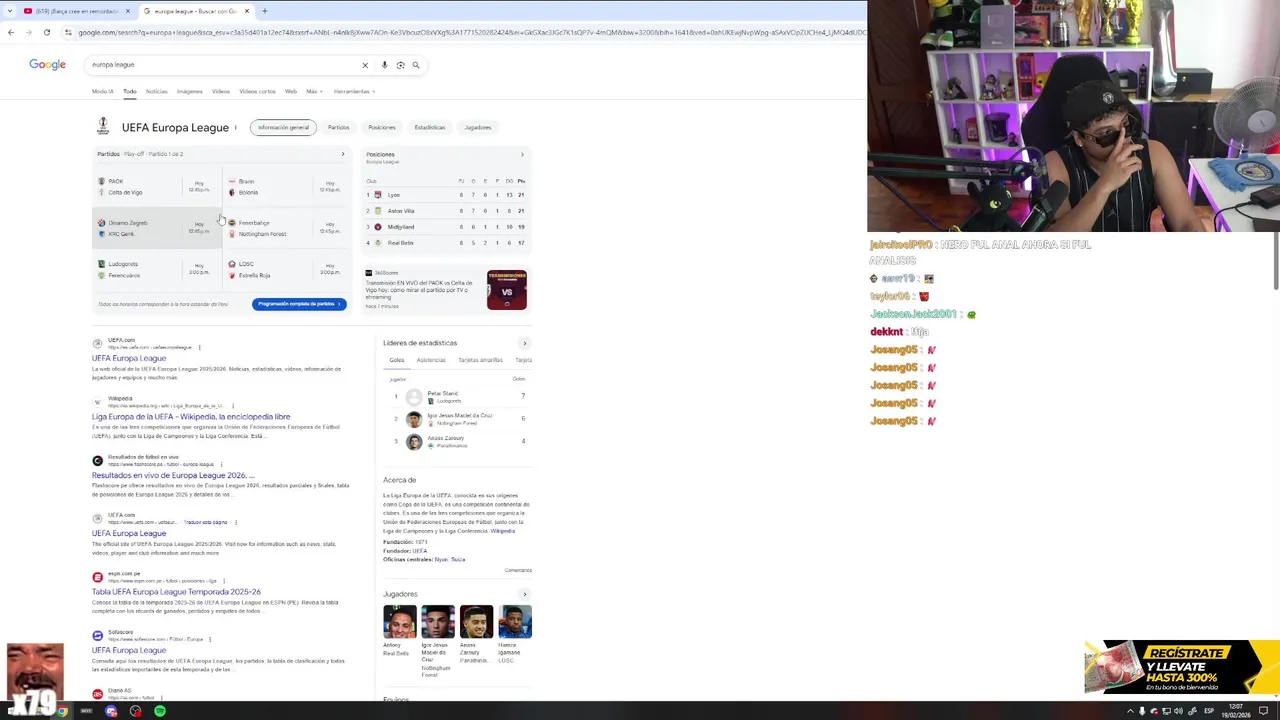Open the Ludogorets vs Ferencváros match
The height and width of the screenshot is (720, 1280).
tap(156, 269)
